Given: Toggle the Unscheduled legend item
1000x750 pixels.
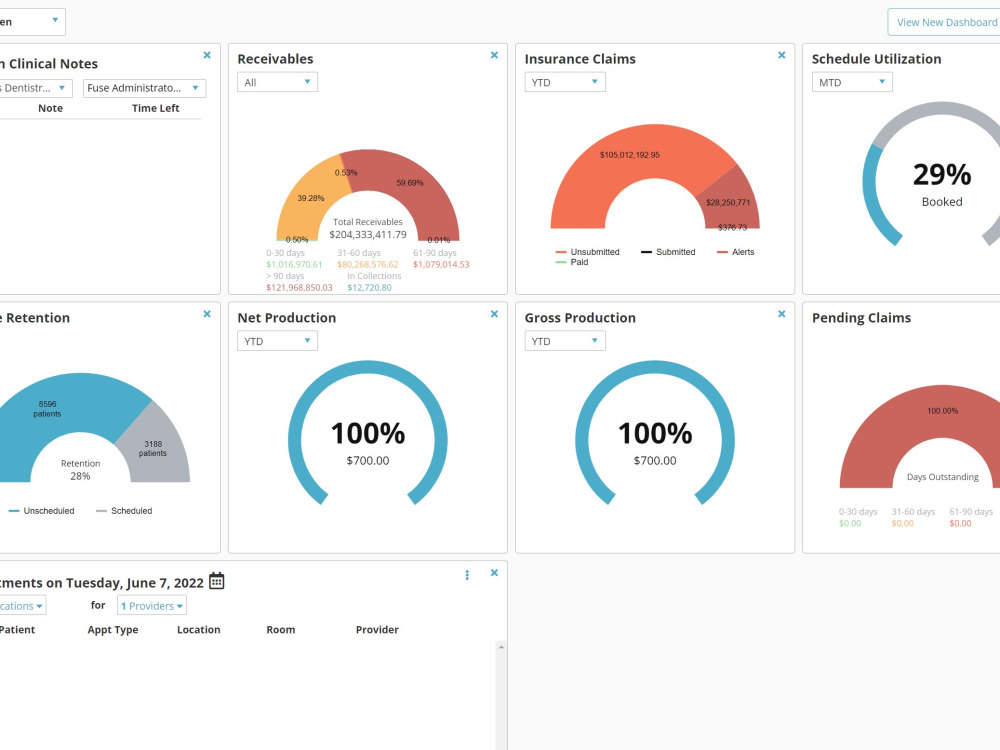Looking at the screenshot, I should [x=41, y=511].
